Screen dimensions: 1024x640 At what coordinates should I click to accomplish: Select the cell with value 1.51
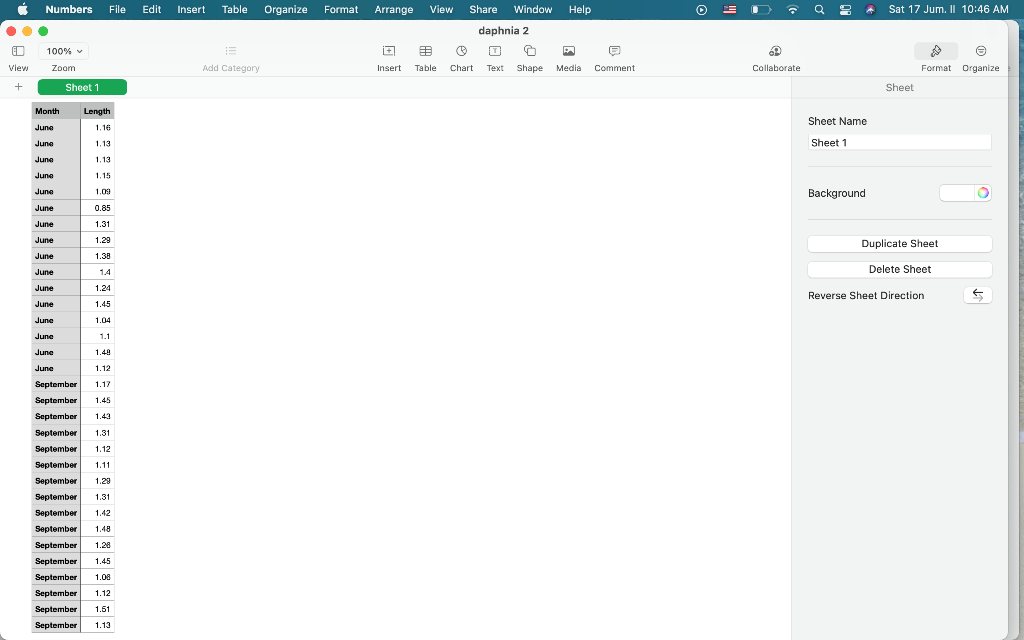point(97,609)
